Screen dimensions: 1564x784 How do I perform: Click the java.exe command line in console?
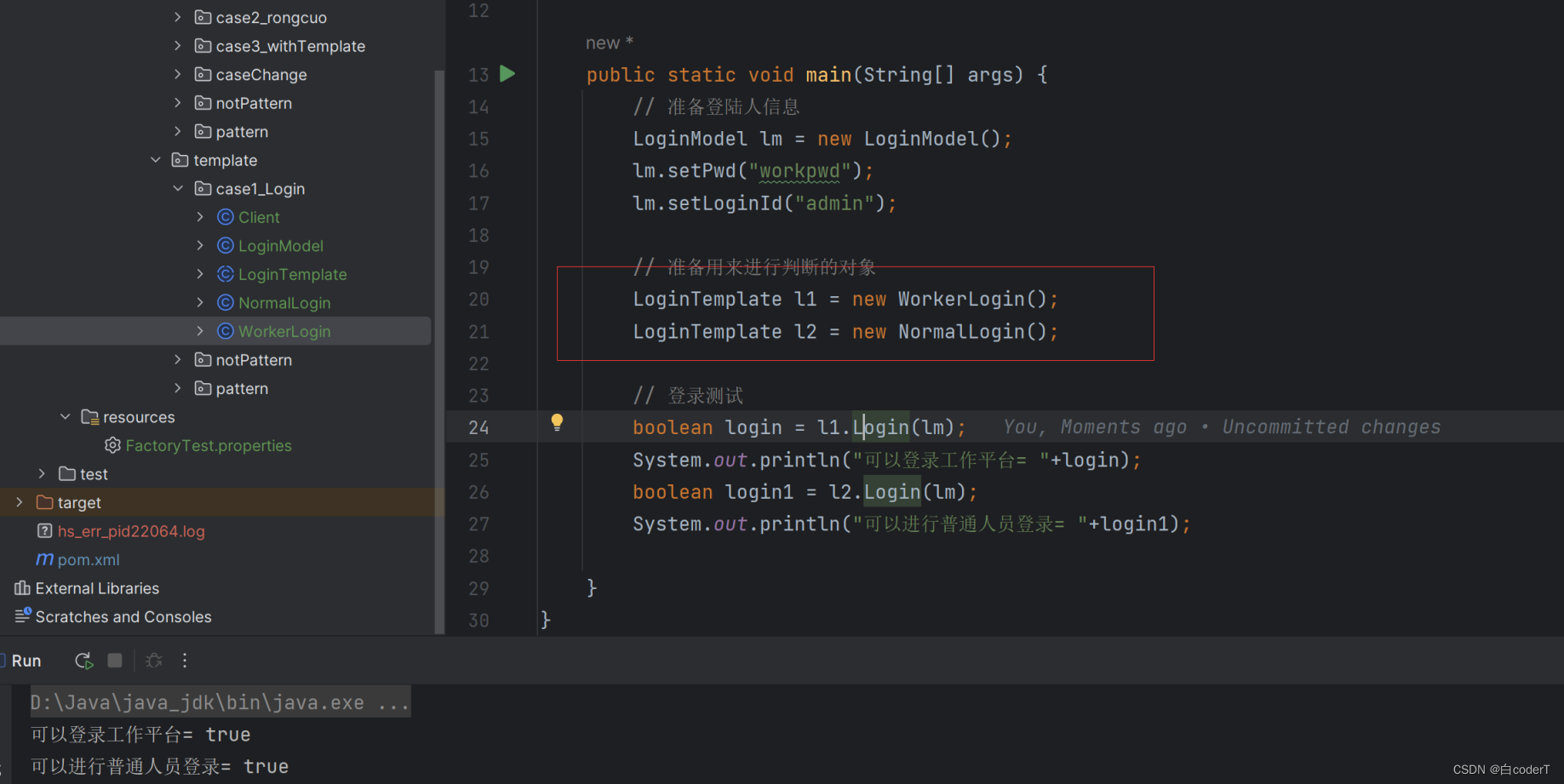(220, 702)
